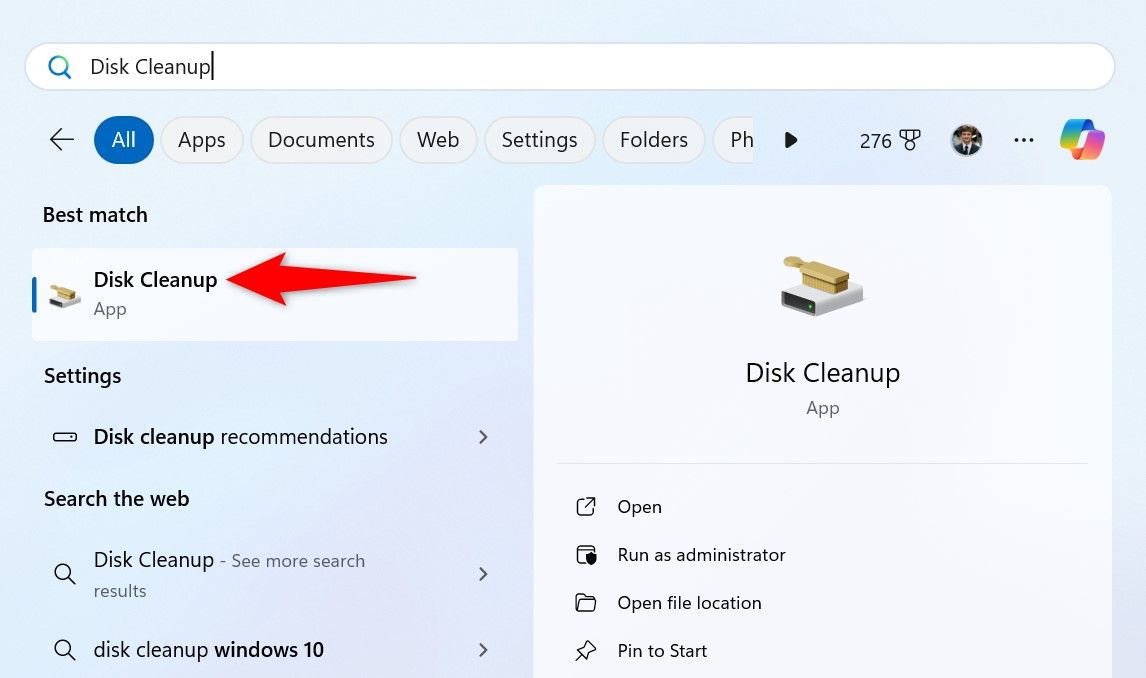Open Disk Cleanup using the Open command

[x=639, y=507]
